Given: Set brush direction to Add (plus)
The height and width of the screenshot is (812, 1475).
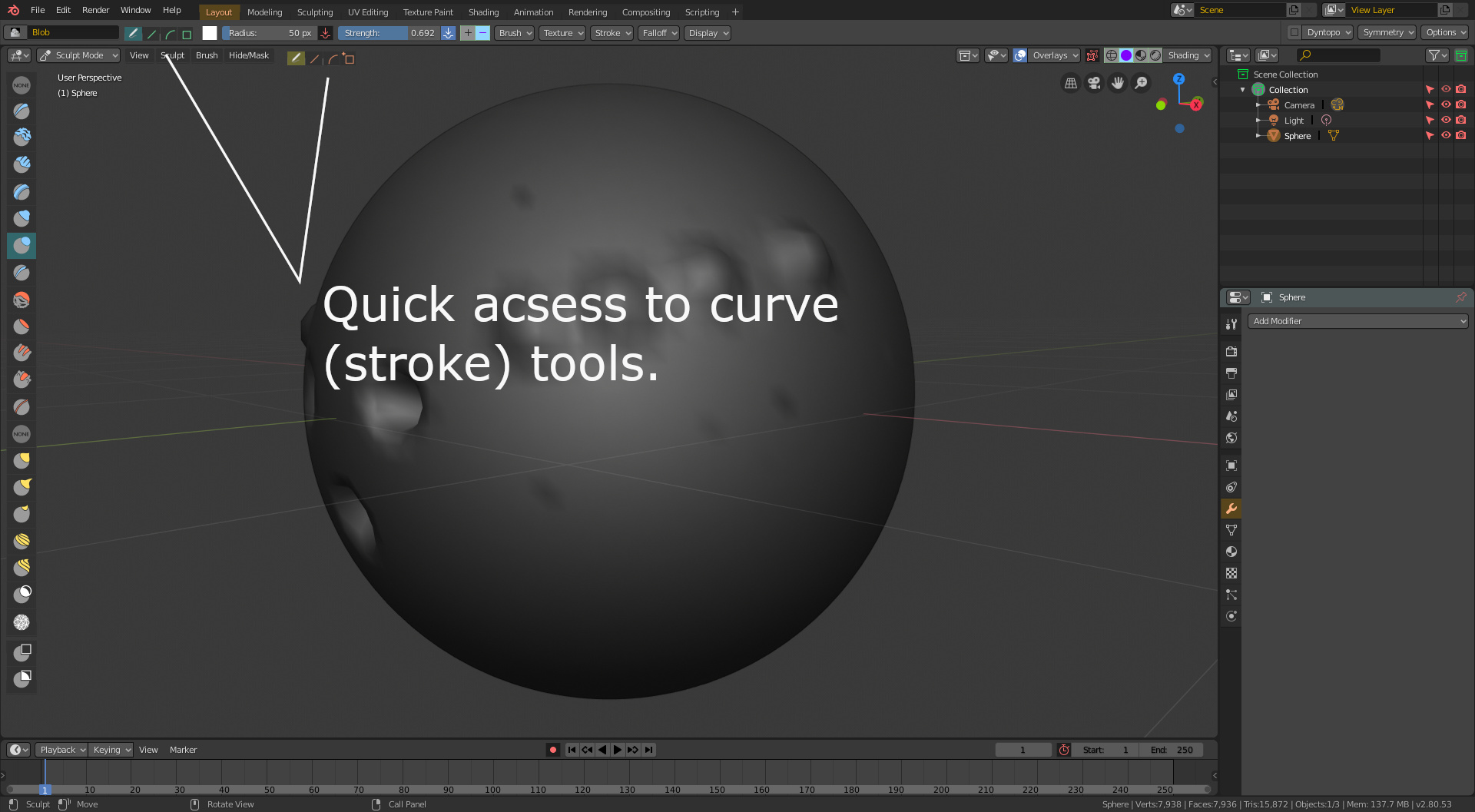Looking at the screenshot, I should [468, 33].
